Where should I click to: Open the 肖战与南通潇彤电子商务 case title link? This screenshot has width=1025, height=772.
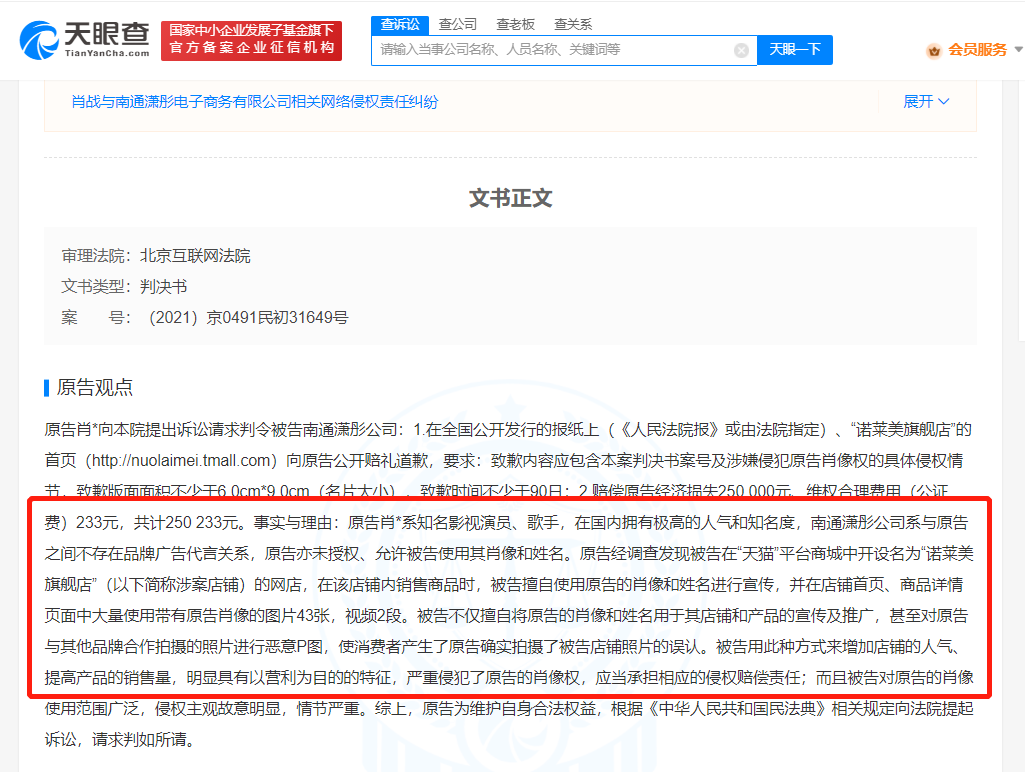tap(254, 101)
